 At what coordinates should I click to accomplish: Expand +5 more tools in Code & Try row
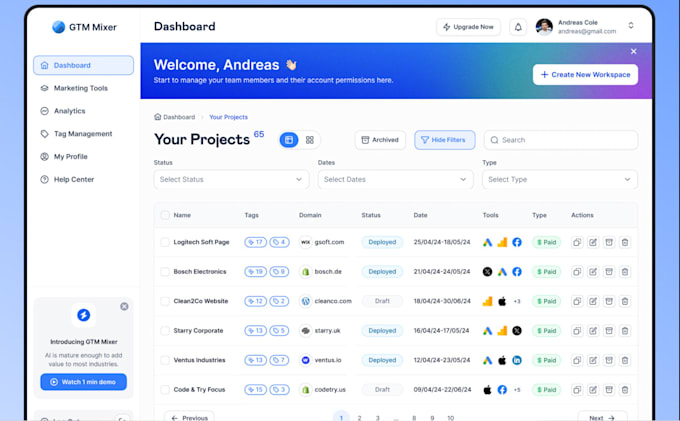tap(517, 390)
